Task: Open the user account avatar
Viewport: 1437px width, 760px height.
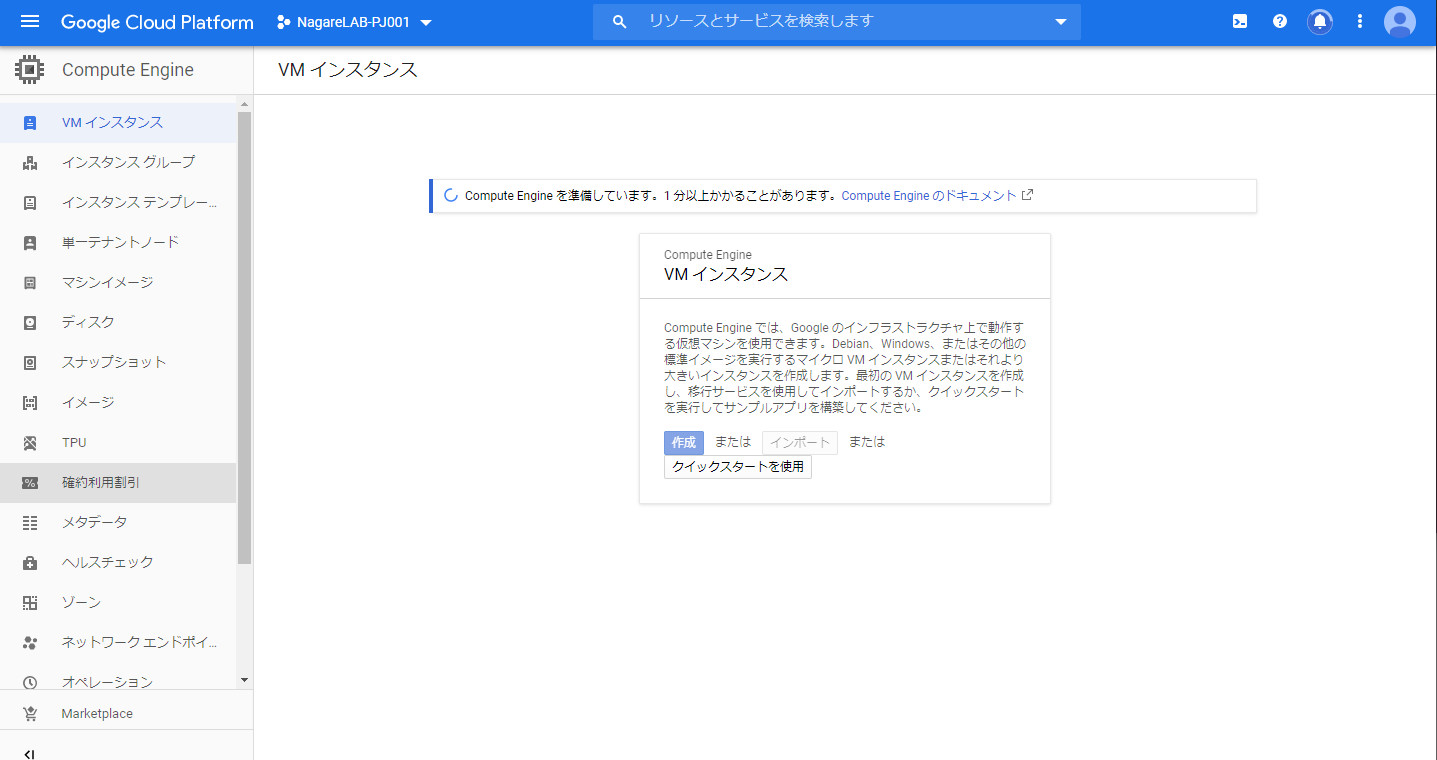Action: coord(1400,21)
